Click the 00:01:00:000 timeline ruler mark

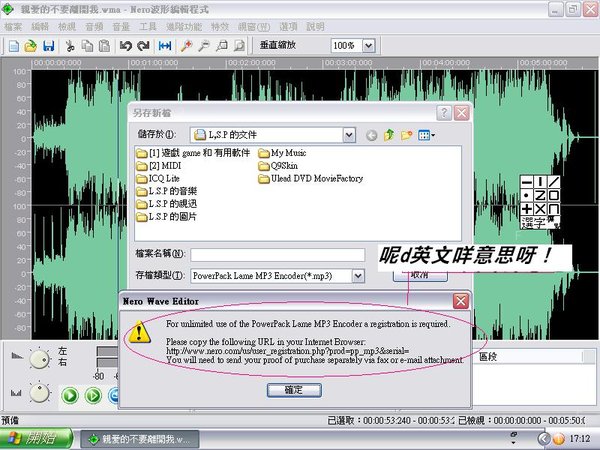(154, 63)
